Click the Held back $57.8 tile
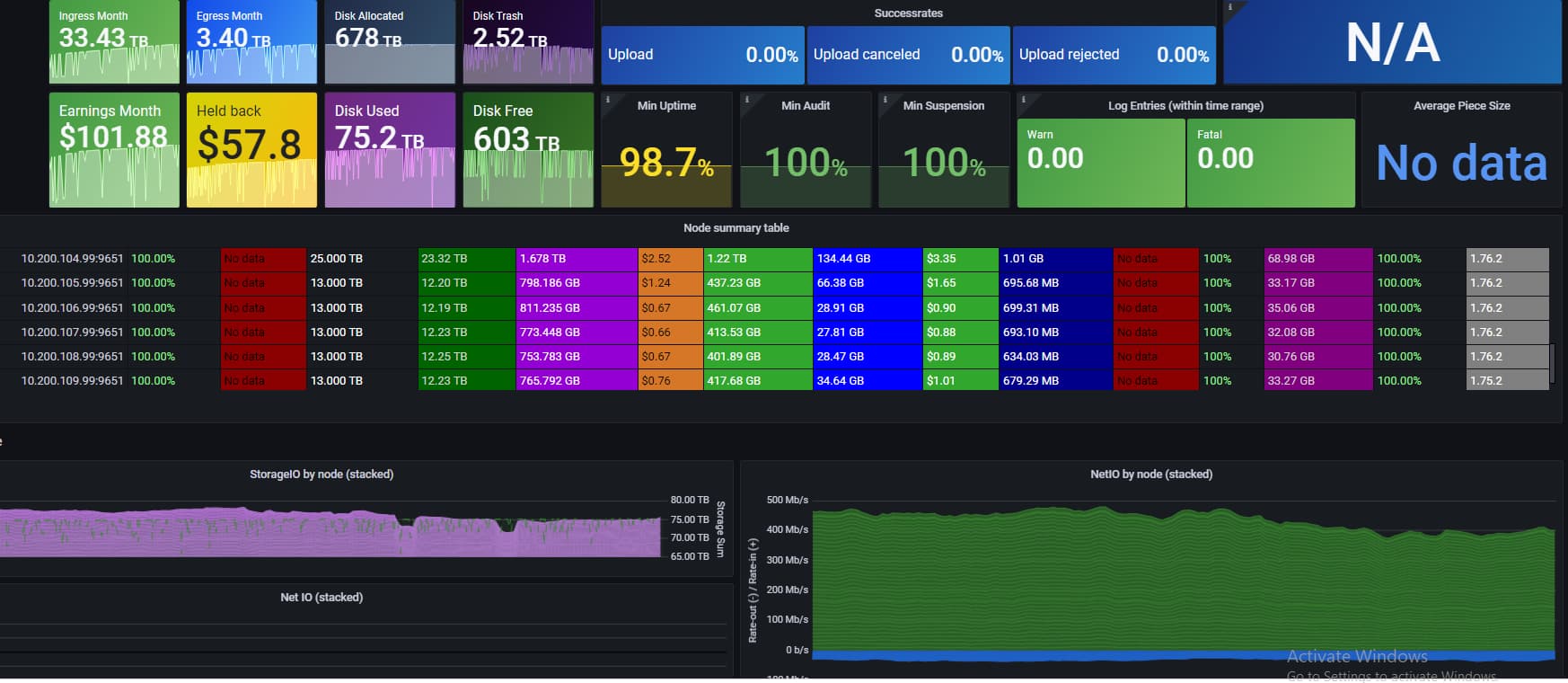 (251, 150)
